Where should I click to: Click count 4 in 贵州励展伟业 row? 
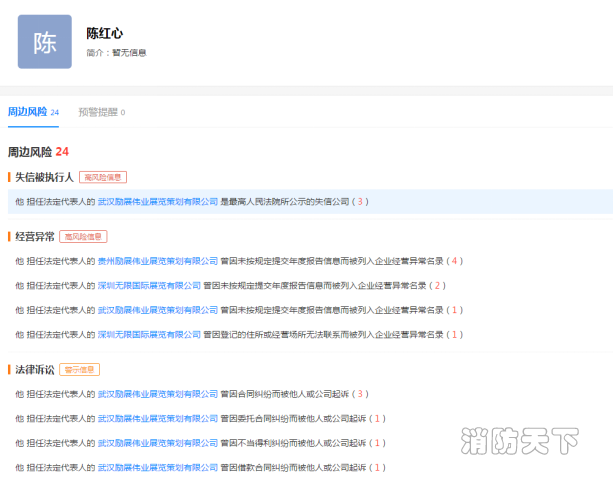[456, 261]
